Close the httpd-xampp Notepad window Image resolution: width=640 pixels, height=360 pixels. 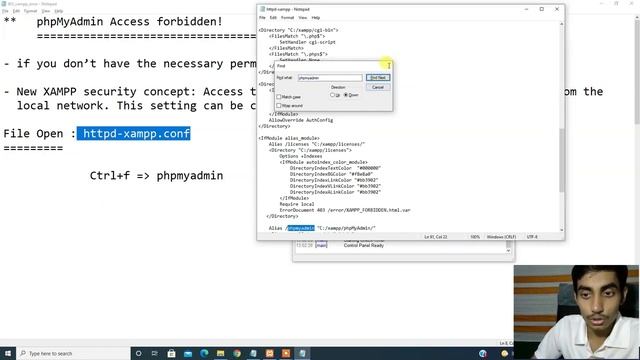[x=557, y=9]
